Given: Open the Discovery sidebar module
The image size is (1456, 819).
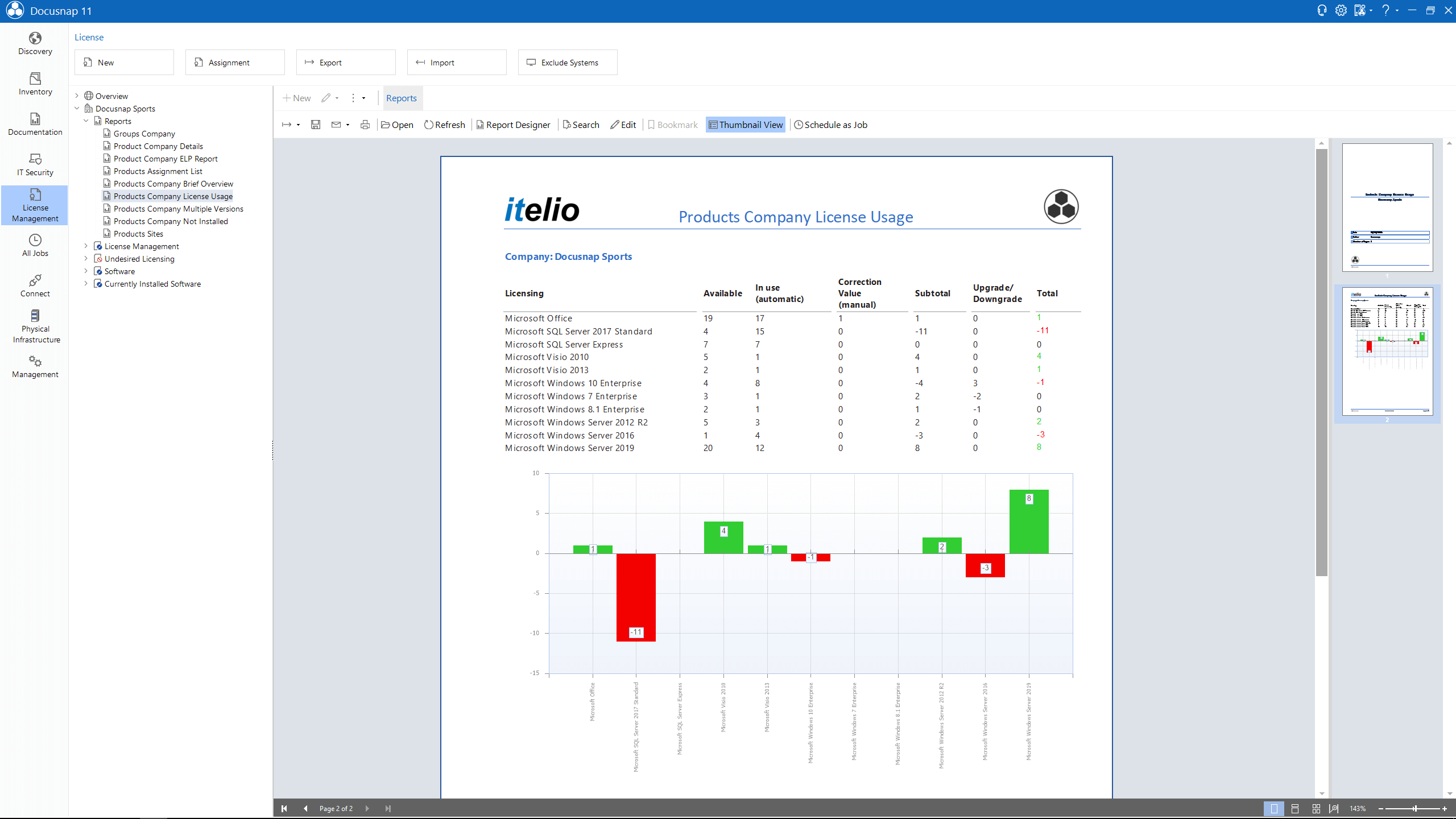Looking at the screenshot, I should 35,43.
